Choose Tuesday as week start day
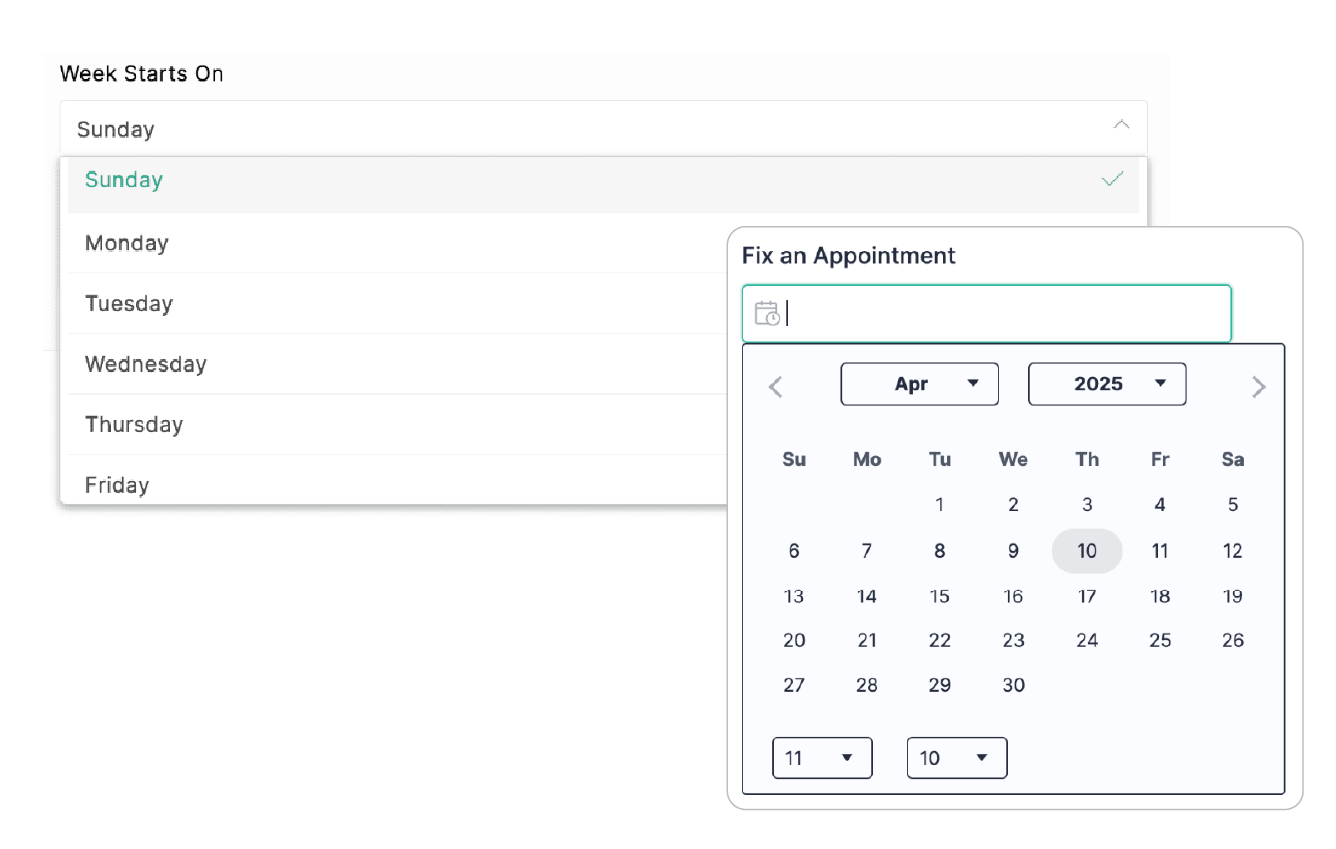Viewport: 1336px width, 849px height. click(129, 304)
